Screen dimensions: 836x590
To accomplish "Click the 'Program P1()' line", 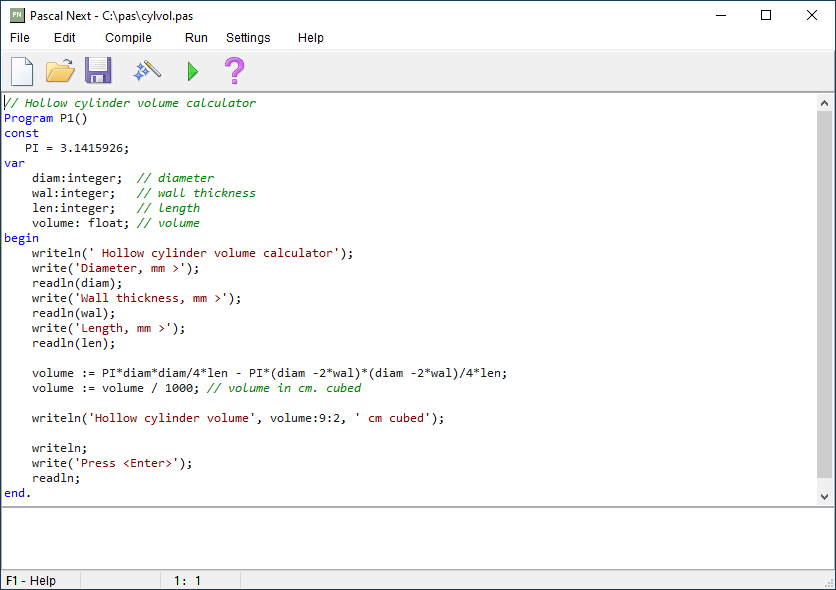I will pos(45,118).
